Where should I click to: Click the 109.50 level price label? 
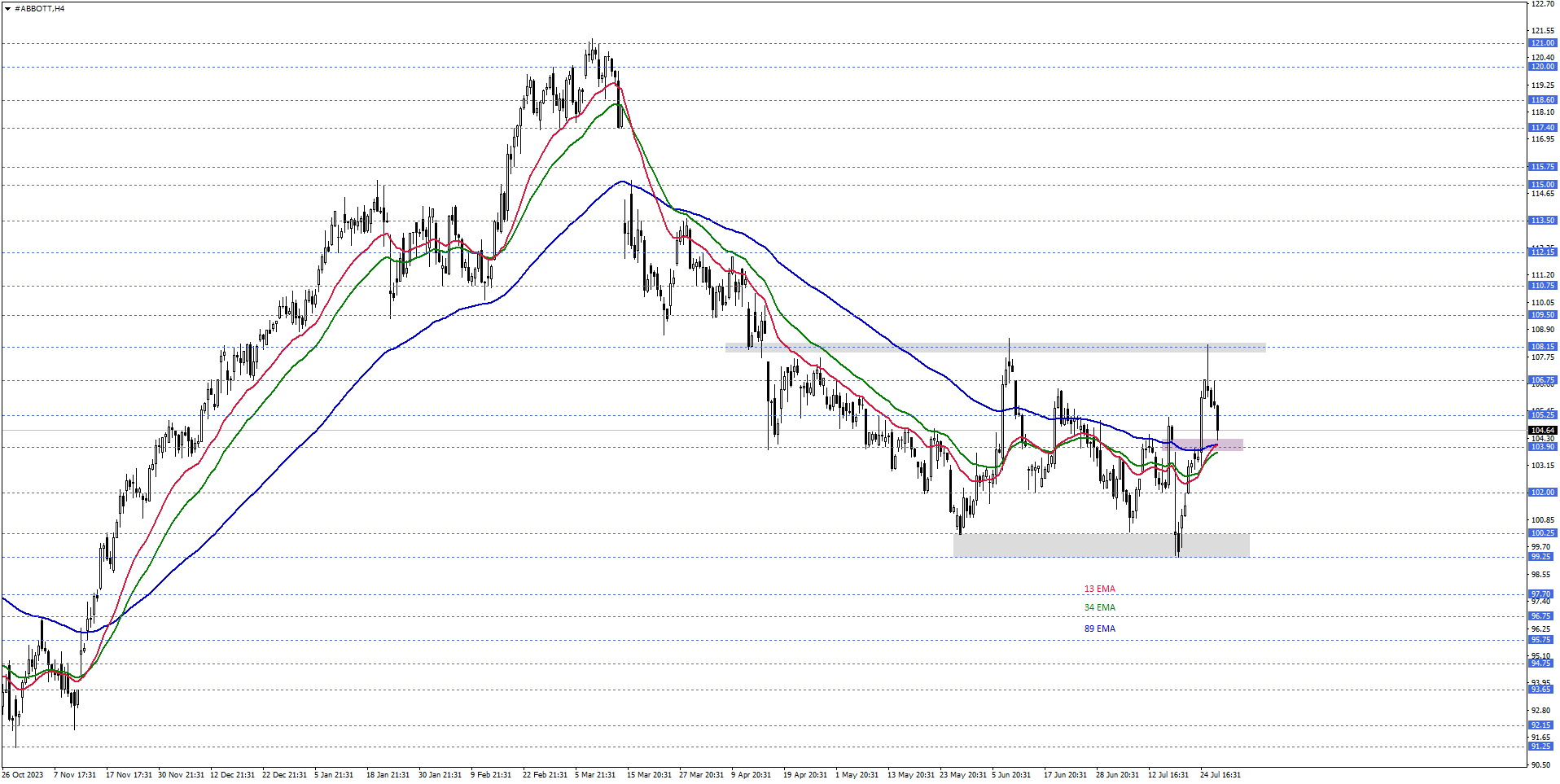click(x=1542, y=315)
